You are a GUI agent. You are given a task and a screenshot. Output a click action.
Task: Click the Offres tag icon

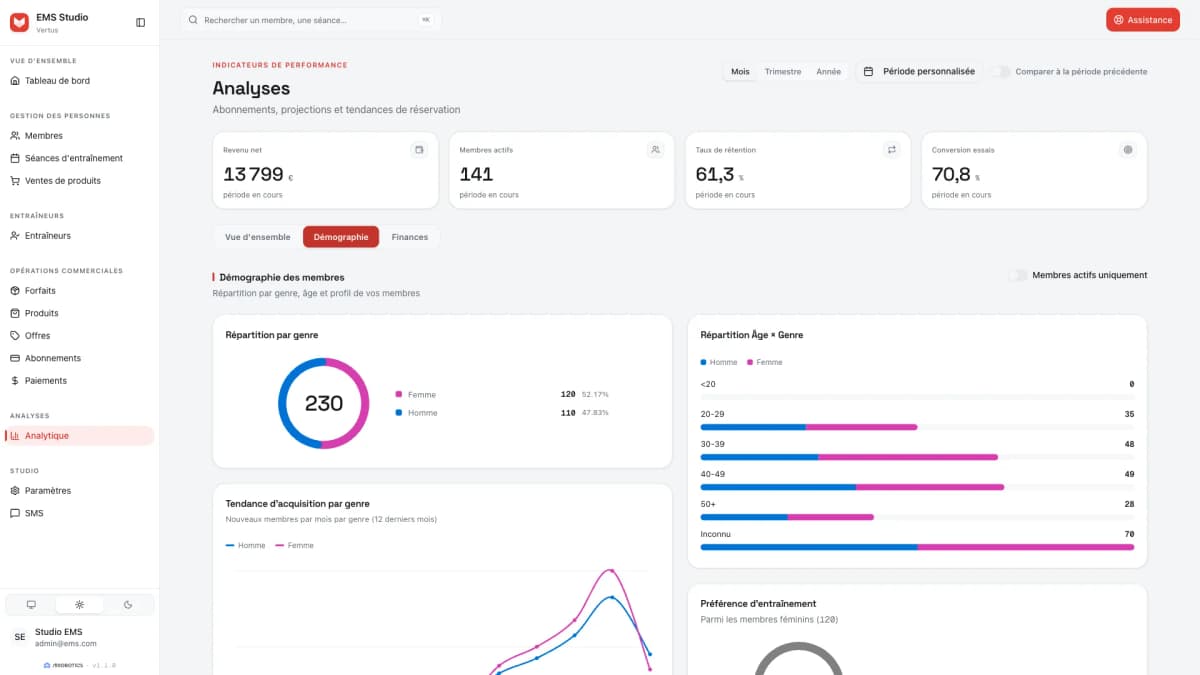pos(15,336)
